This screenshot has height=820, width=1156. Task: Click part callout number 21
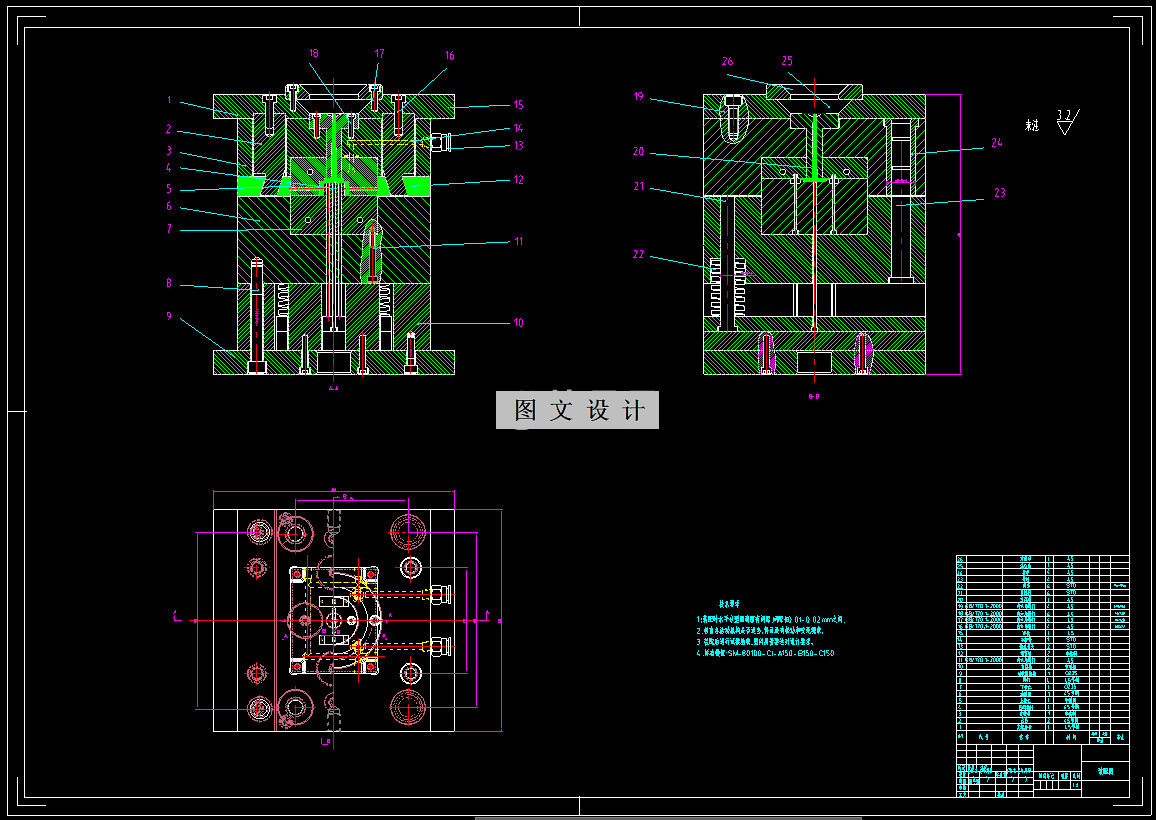[638, 187]
